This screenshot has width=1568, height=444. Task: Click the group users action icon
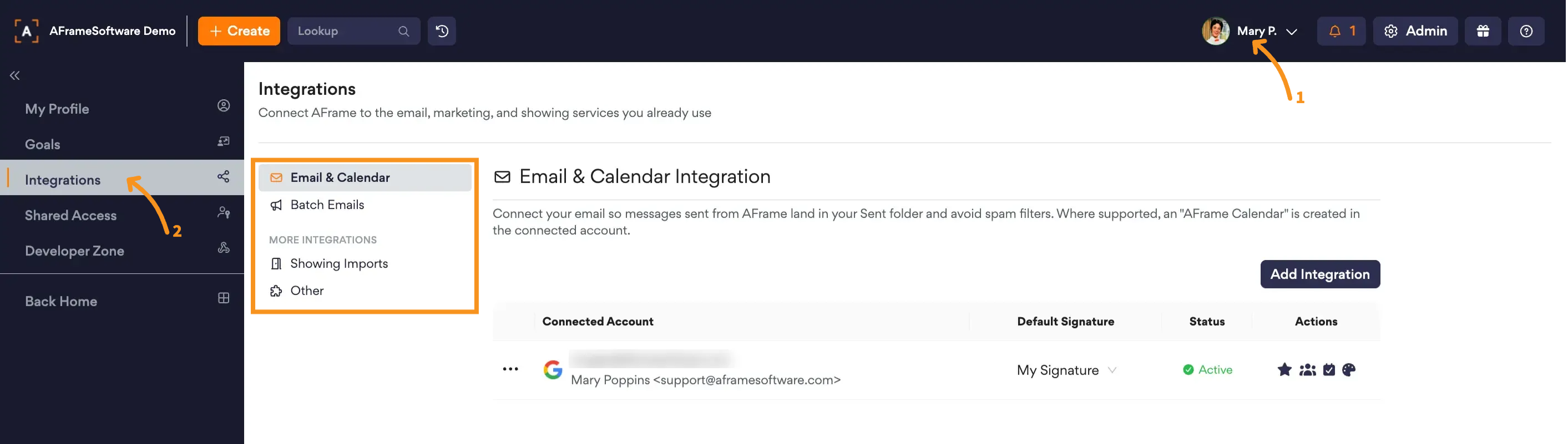(1307, 369)
